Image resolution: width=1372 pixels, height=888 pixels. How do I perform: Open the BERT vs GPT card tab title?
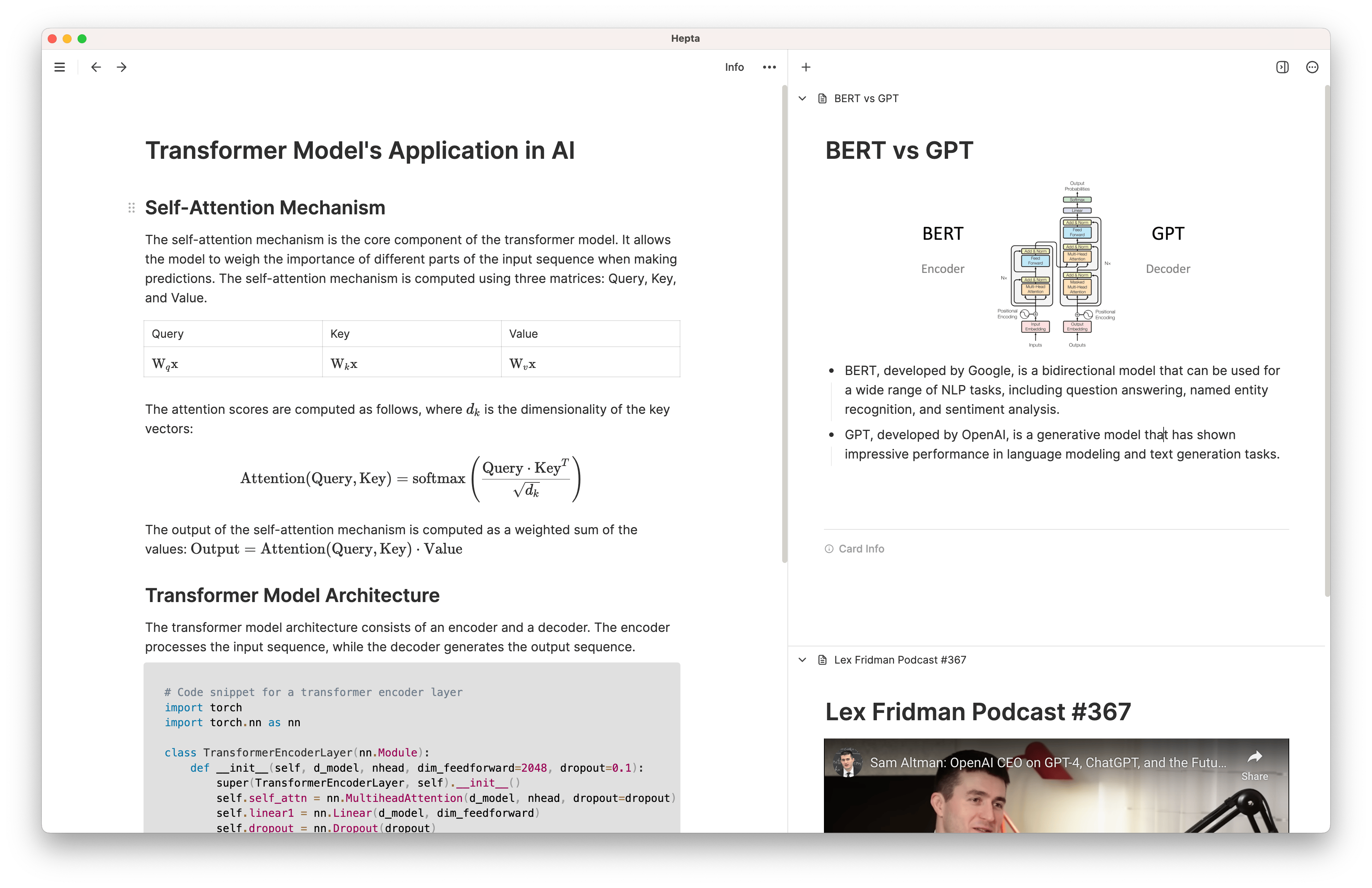click(866, 98)
